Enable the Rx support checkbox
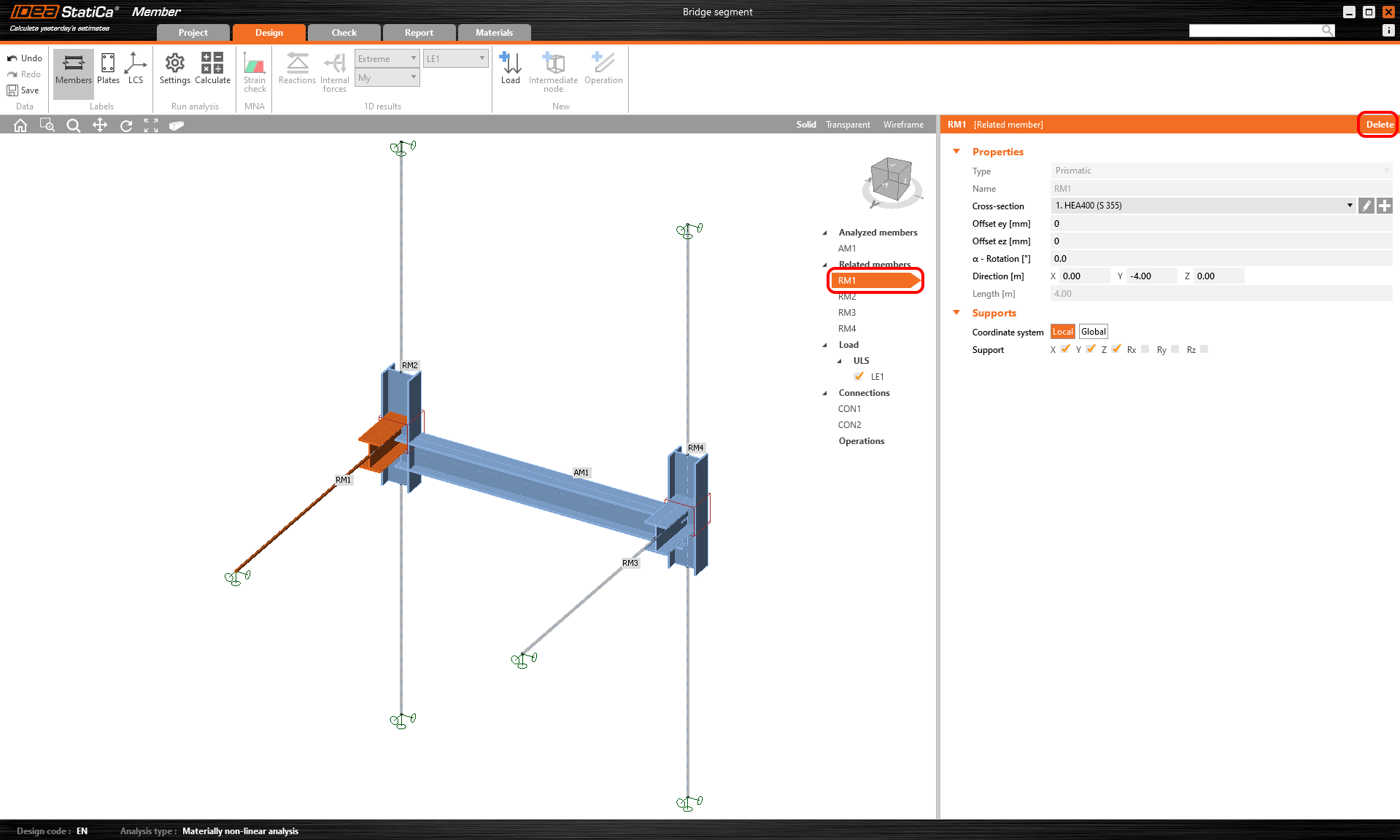The image size is (1400, 840). 1145,349
